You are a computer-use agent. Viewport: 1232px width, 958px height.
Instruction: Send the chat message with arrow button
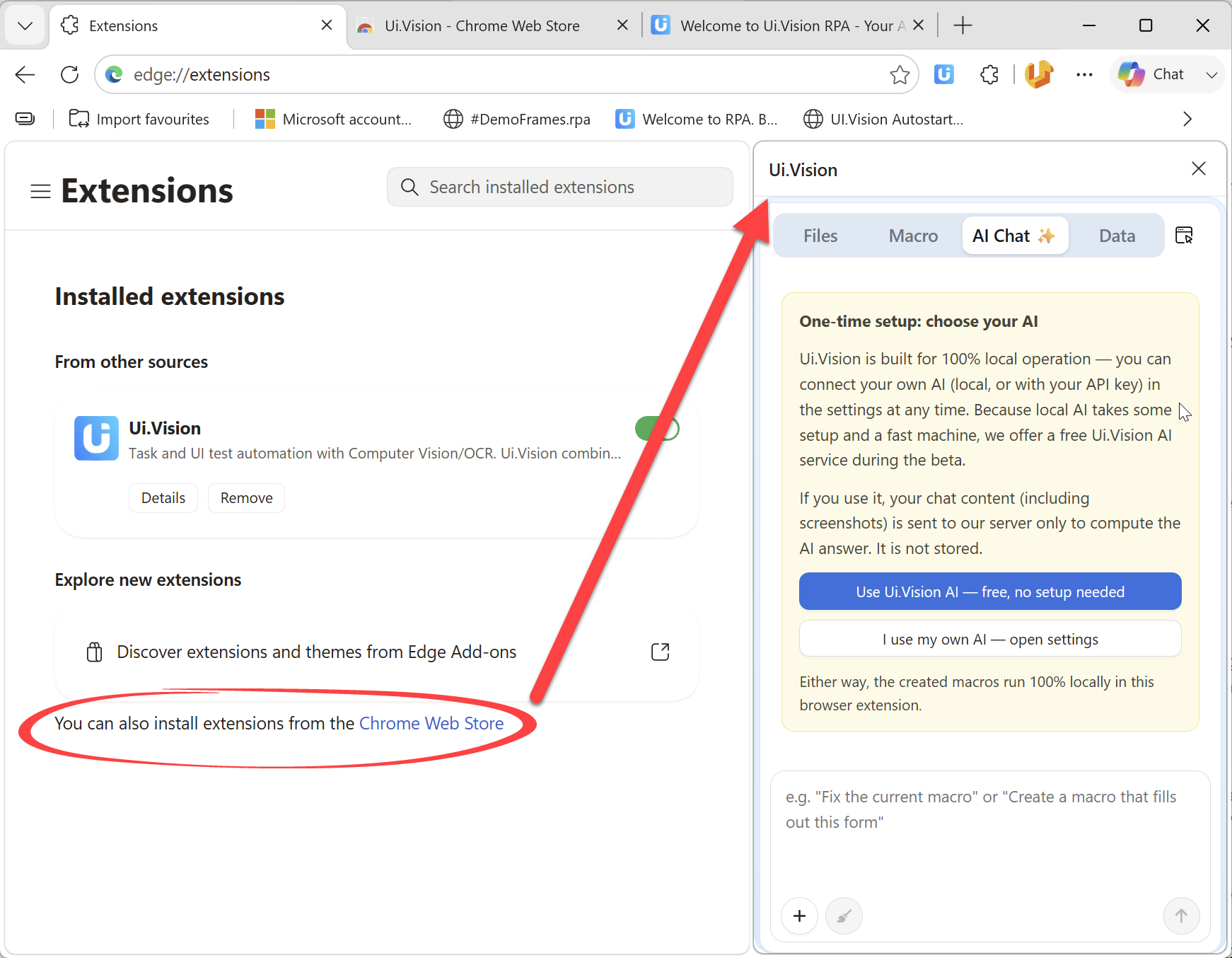1181,916
